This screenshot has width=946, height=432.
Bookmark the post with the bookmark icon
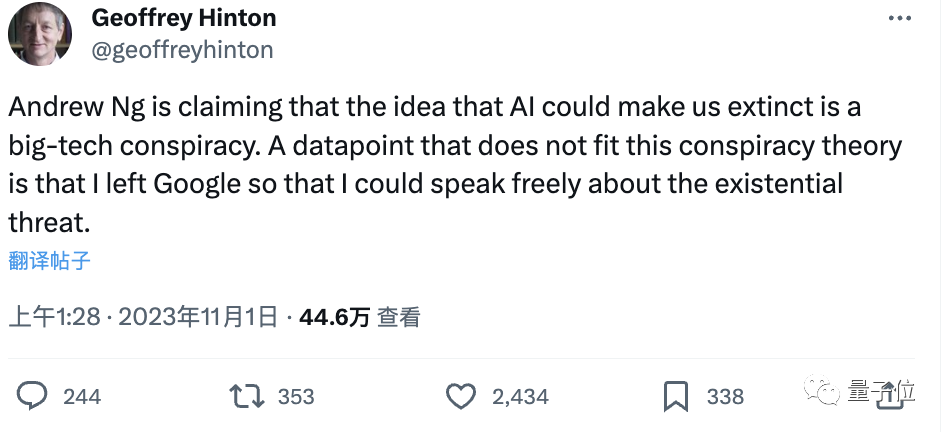676,396
